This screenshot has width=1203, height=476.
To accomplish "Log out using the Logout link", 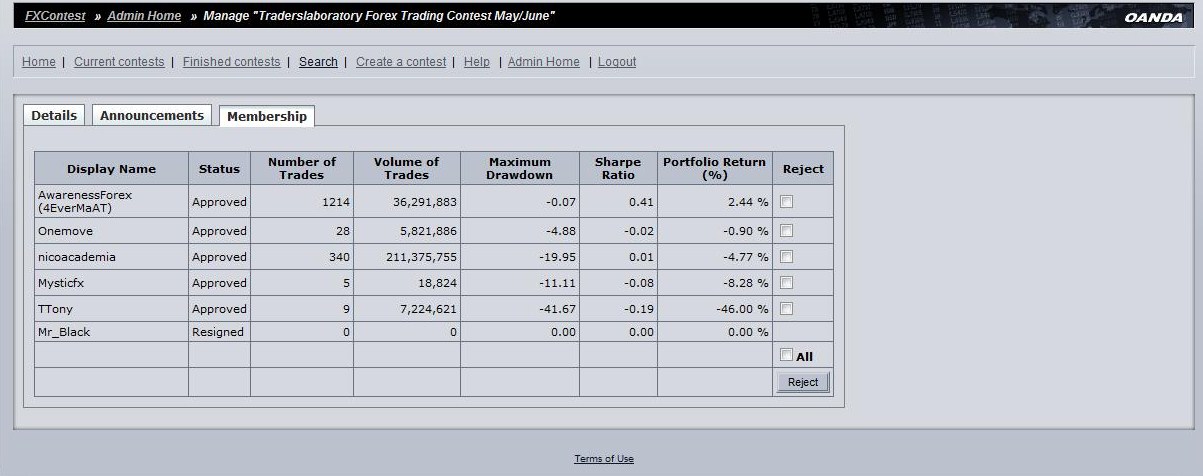I will click(x=617, y=62).
